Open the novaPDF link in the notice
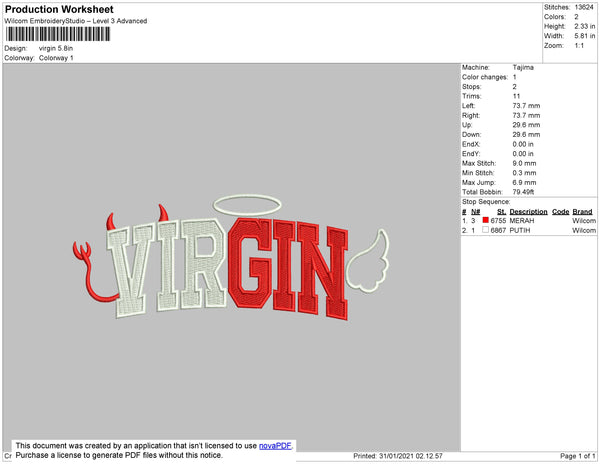Screen dimensions: 600x464 (x=275, y=446)
